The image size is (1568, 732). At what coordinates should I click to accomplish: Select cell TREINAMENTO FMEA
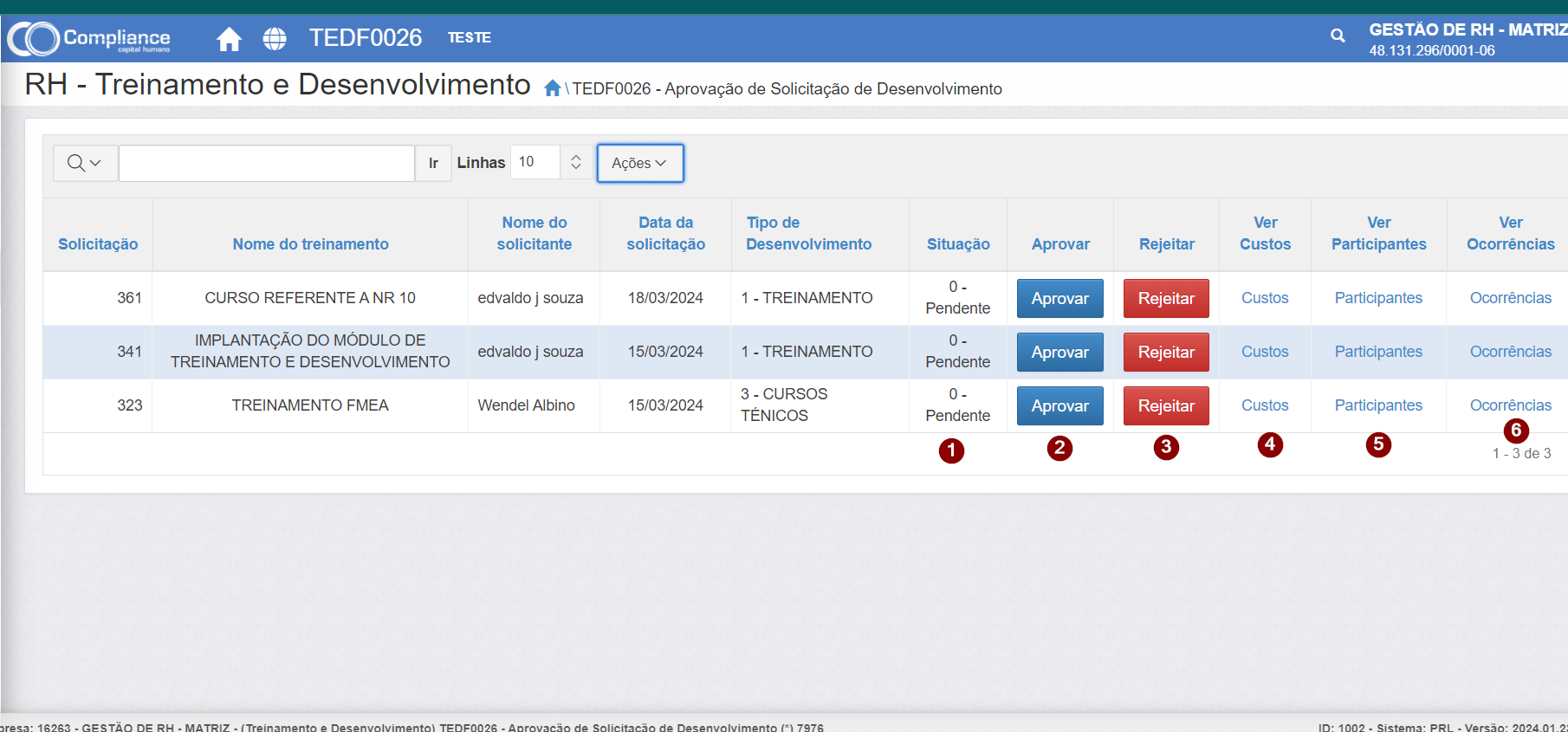tap(310, 405)
